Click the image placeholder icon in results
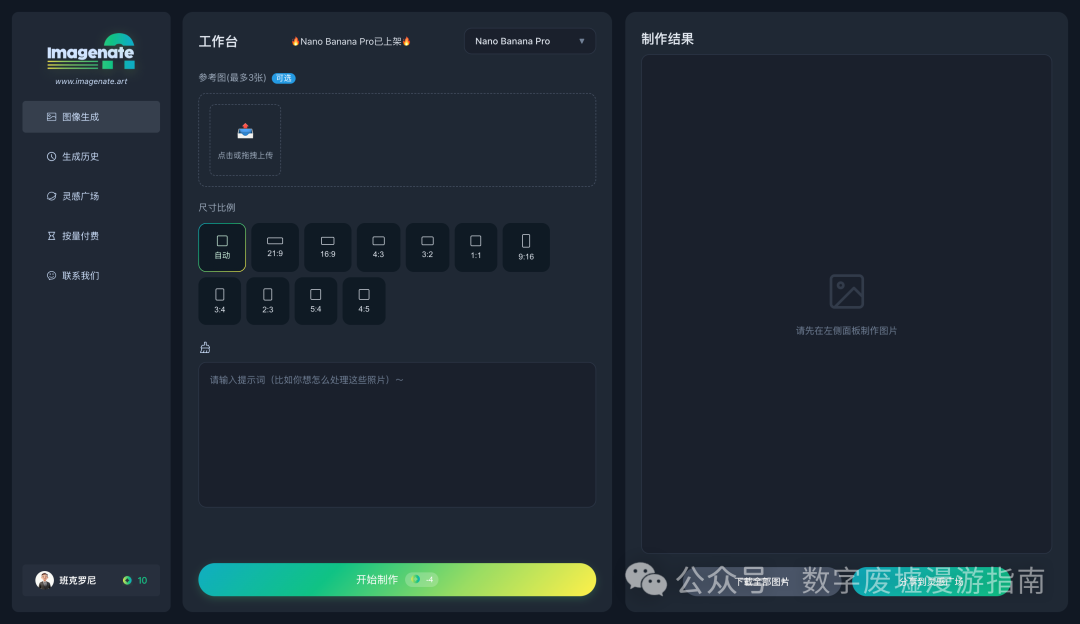This screenshot has width=1080, height=624. point(847,291)
